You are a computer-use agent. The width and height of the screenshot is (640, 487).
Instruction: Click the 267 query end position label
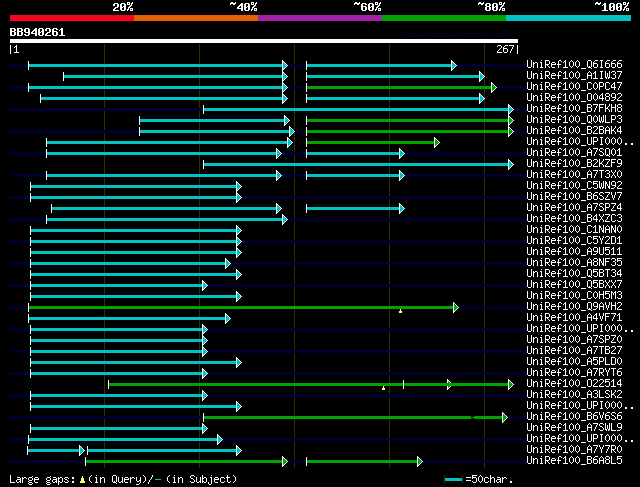[x=505, y=49]
